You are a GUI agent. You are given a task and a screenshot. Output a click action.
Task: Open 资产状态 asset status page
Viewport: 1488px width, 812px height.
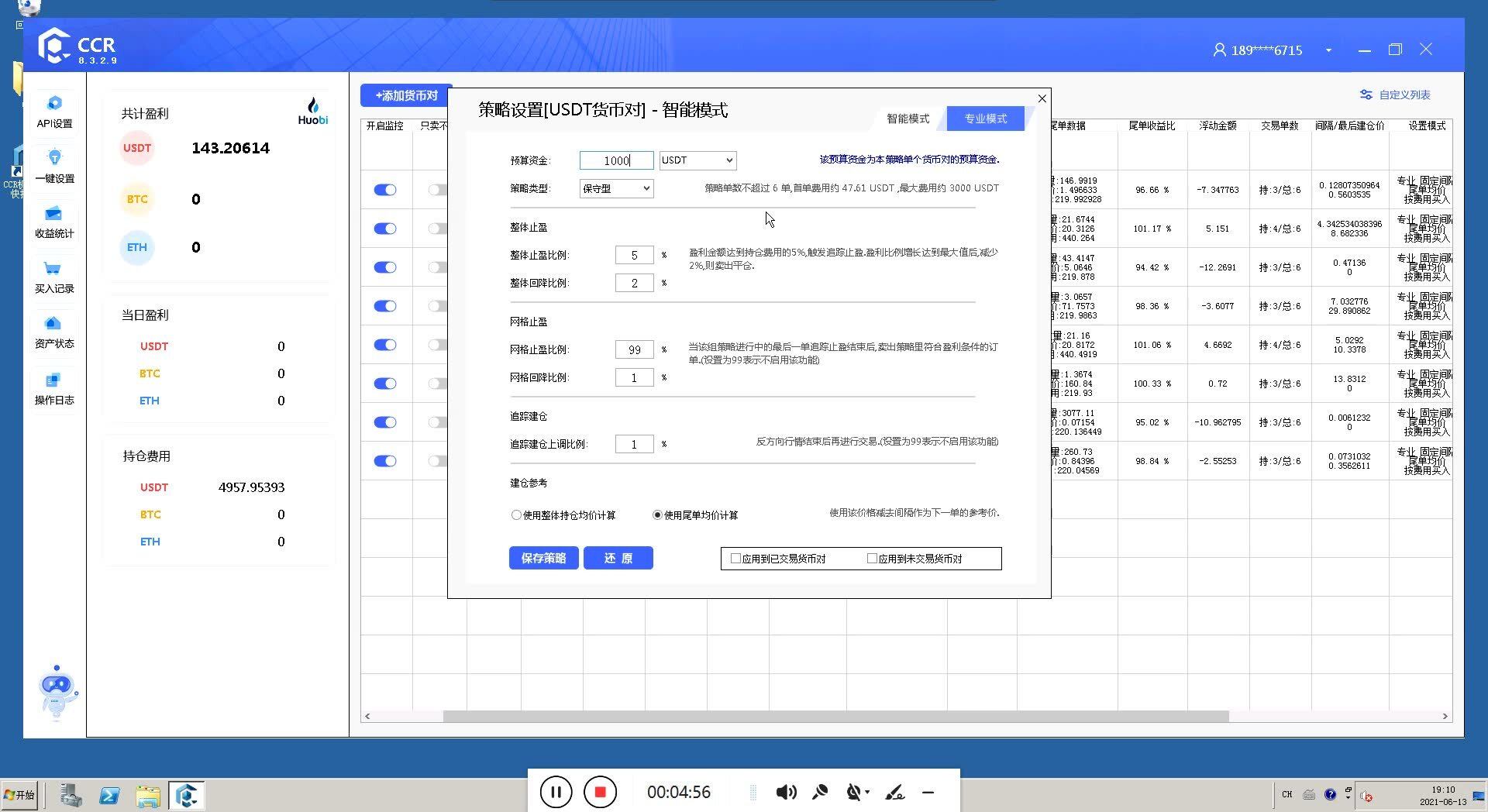(x=54, y=332)
